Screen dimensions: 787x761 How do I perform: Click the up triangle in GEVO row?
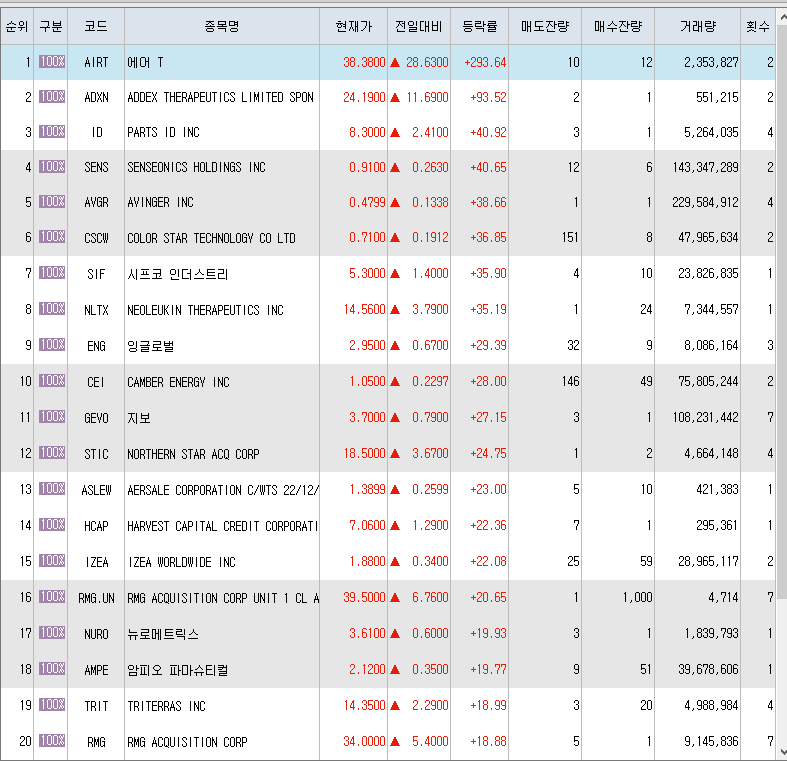[395, 417]
